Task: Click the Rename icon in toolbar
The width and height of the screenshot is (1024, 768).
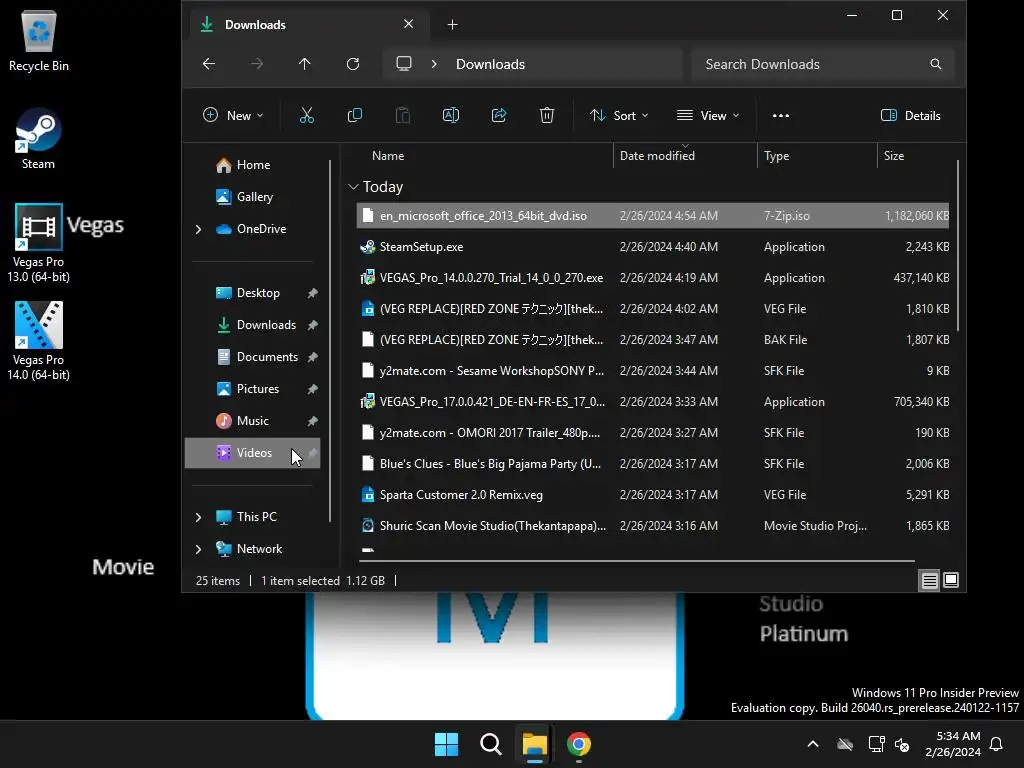Action: tap(451, 116)
